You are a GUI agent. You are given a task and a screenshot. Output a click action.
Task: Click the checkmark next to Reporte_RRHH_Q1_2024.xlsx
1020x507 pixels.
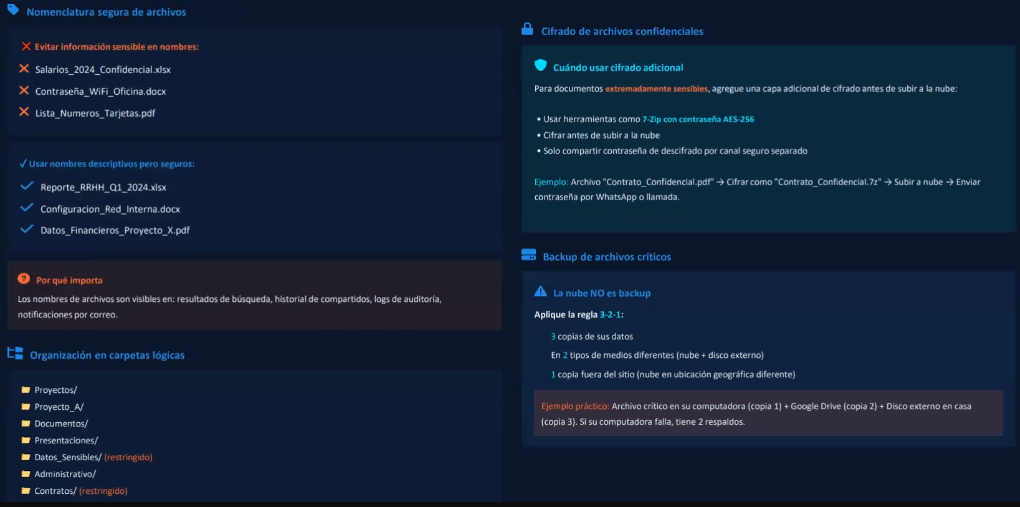click(x=27, y=187)
